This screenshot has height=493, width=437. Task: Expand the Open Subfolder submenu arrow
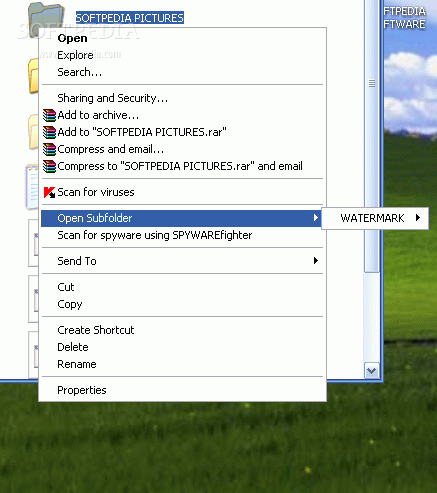click(x=315, y=218)
